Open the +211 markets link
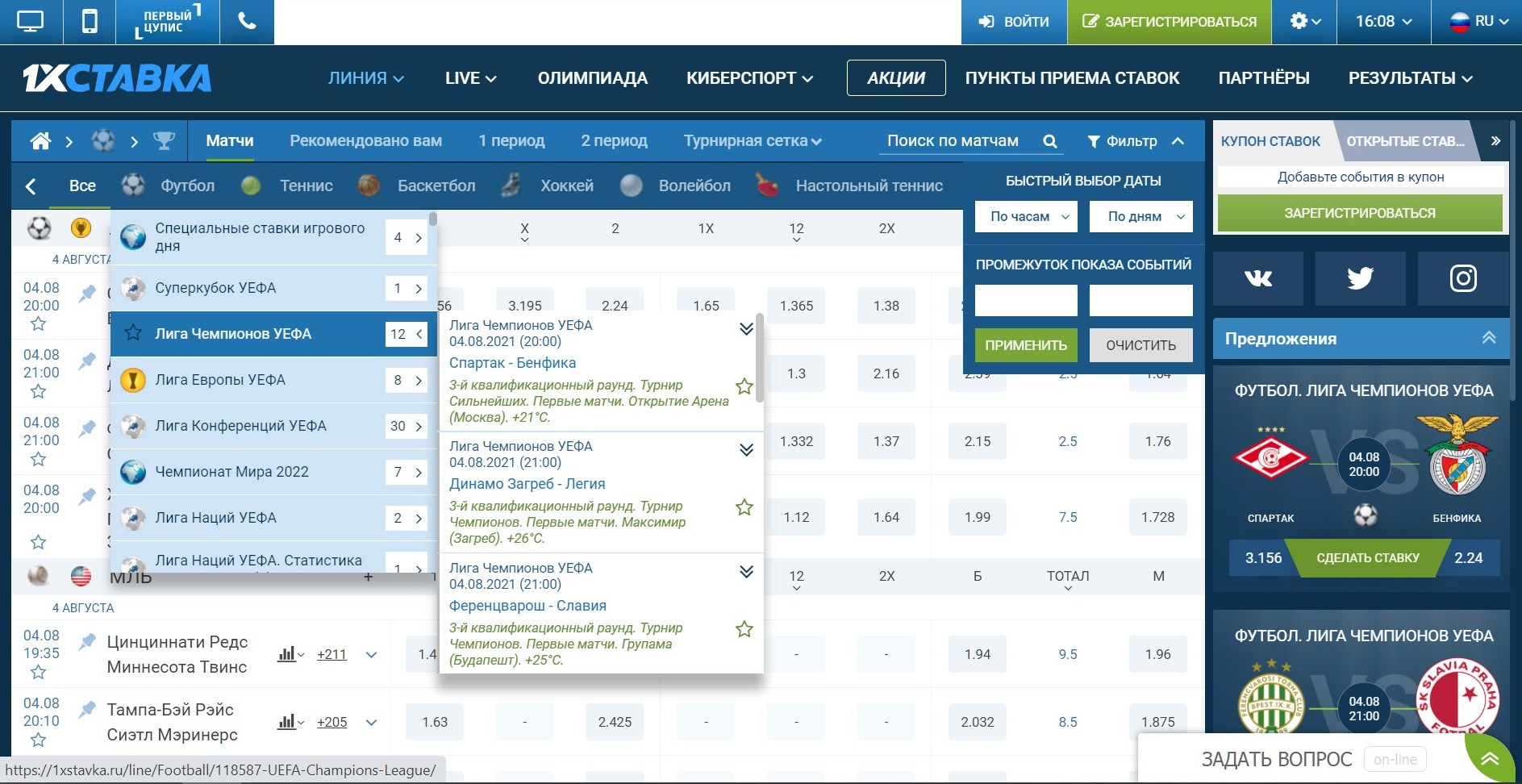1522x784 pixels. pos(332,654)
